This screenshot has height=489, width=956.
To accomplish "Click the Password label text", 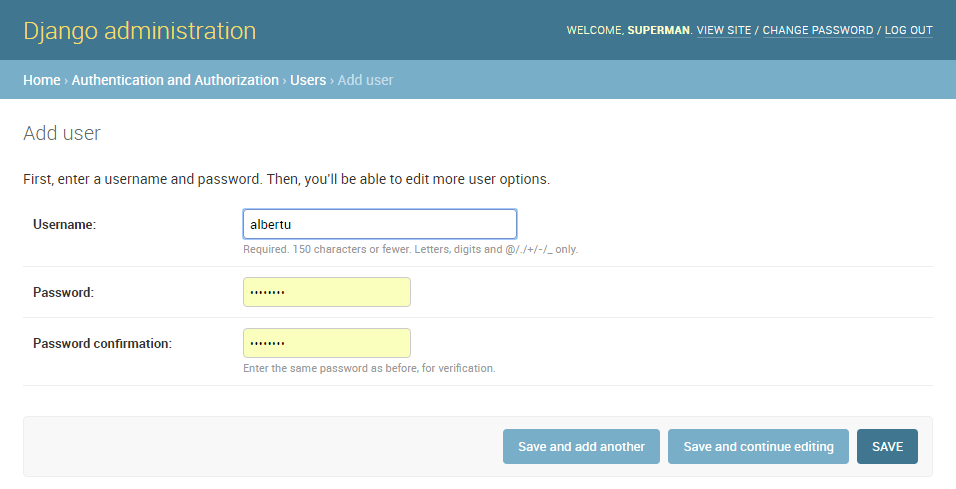I will click(x=63, y=293).
